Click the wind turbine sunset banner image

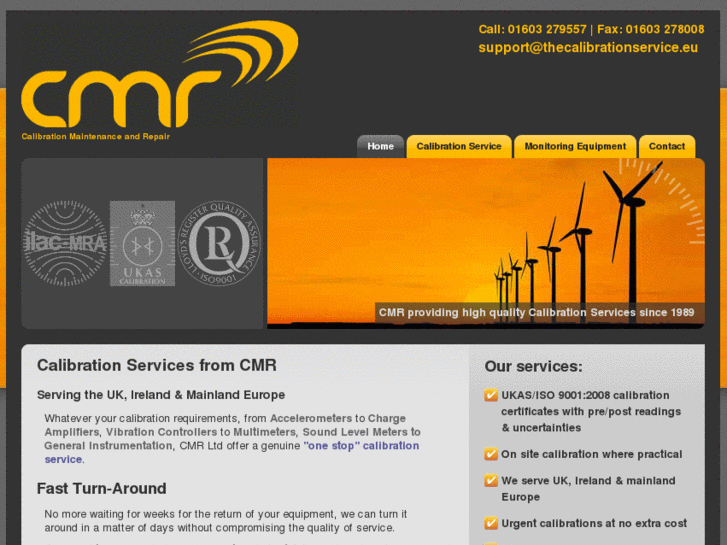pyautogui.click(x=485, y=243)
